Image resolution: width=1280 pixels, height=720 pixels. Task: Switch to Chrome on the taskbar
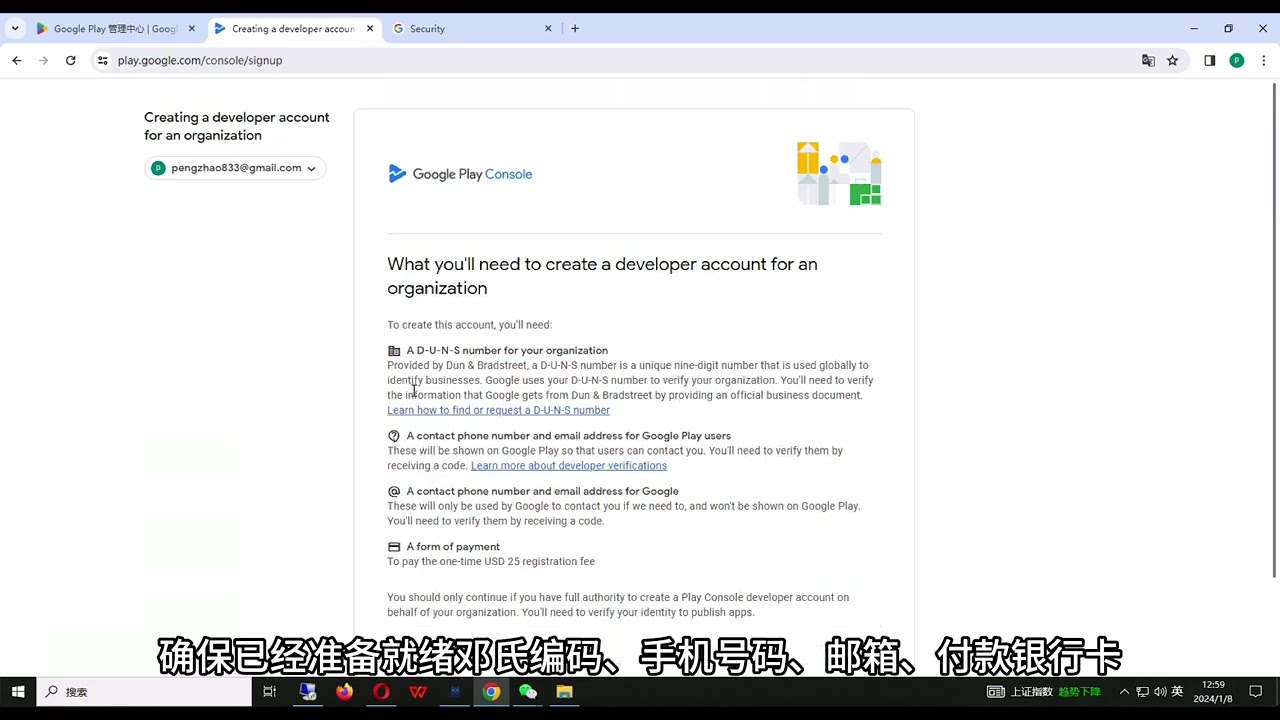pos(491,691)
